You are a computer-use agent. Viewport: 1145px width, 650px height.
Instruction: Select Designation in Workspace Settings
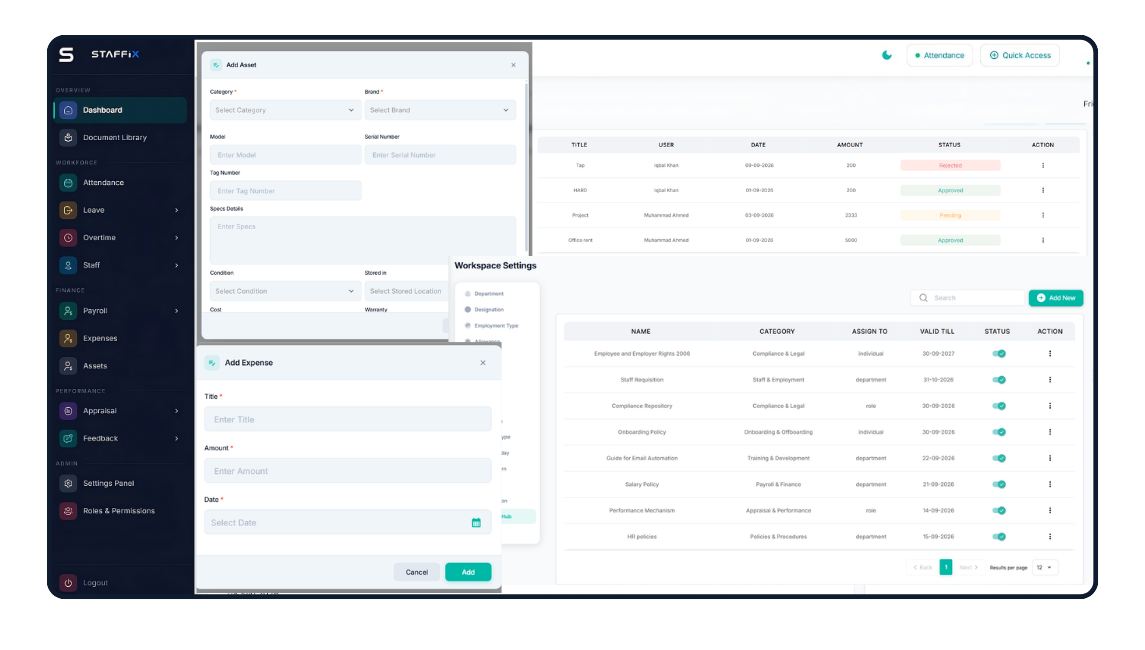484,310
